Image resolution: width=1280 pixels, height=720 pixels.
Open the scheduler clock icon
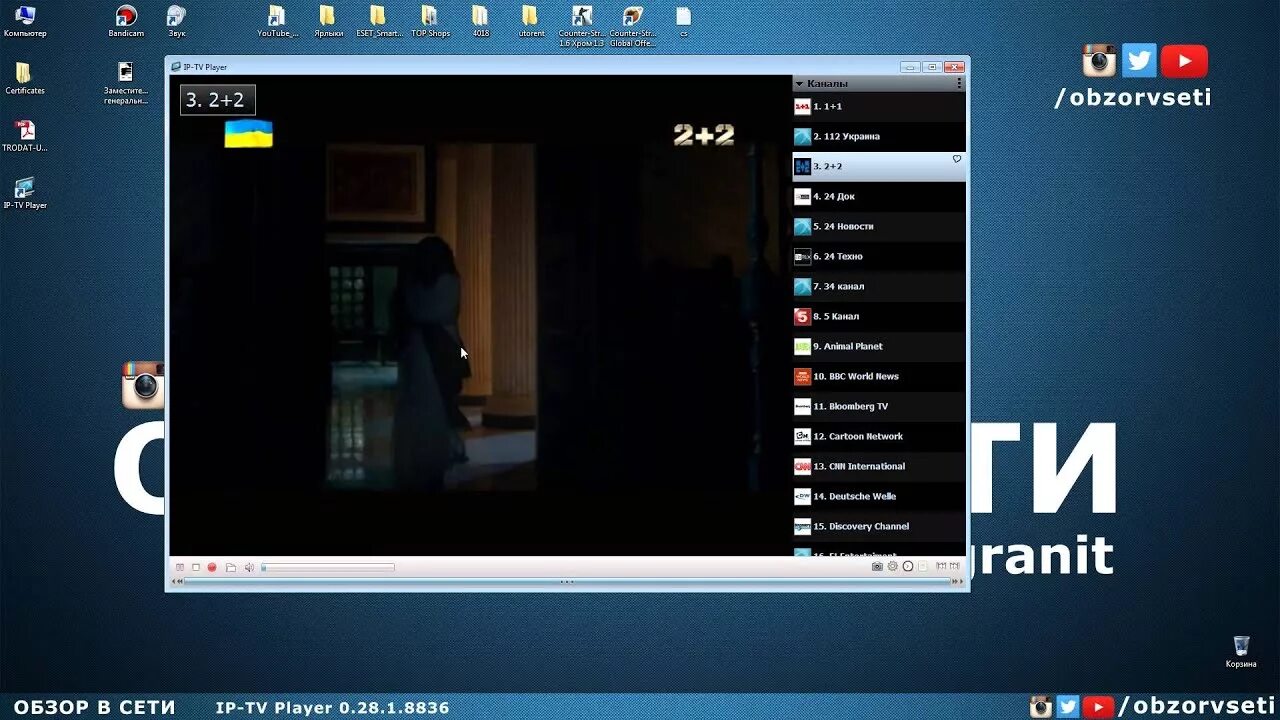[x=908, y=566]
